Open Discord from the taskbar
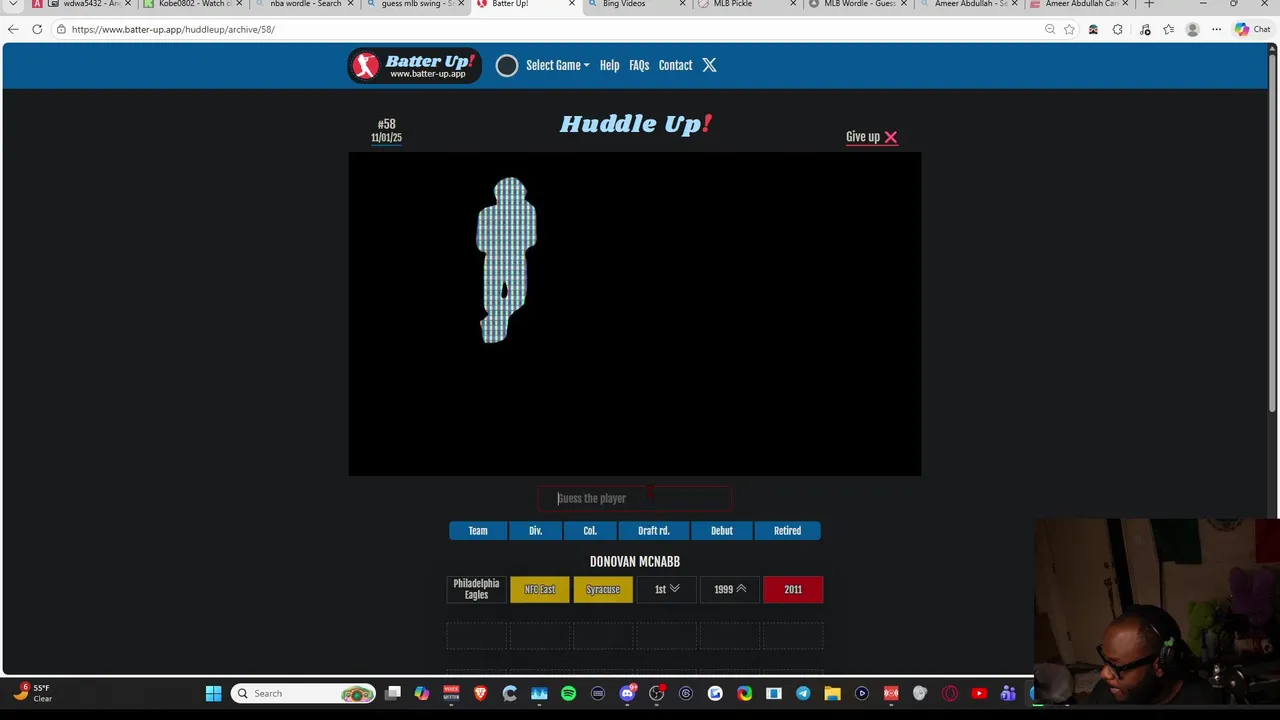 627,693
